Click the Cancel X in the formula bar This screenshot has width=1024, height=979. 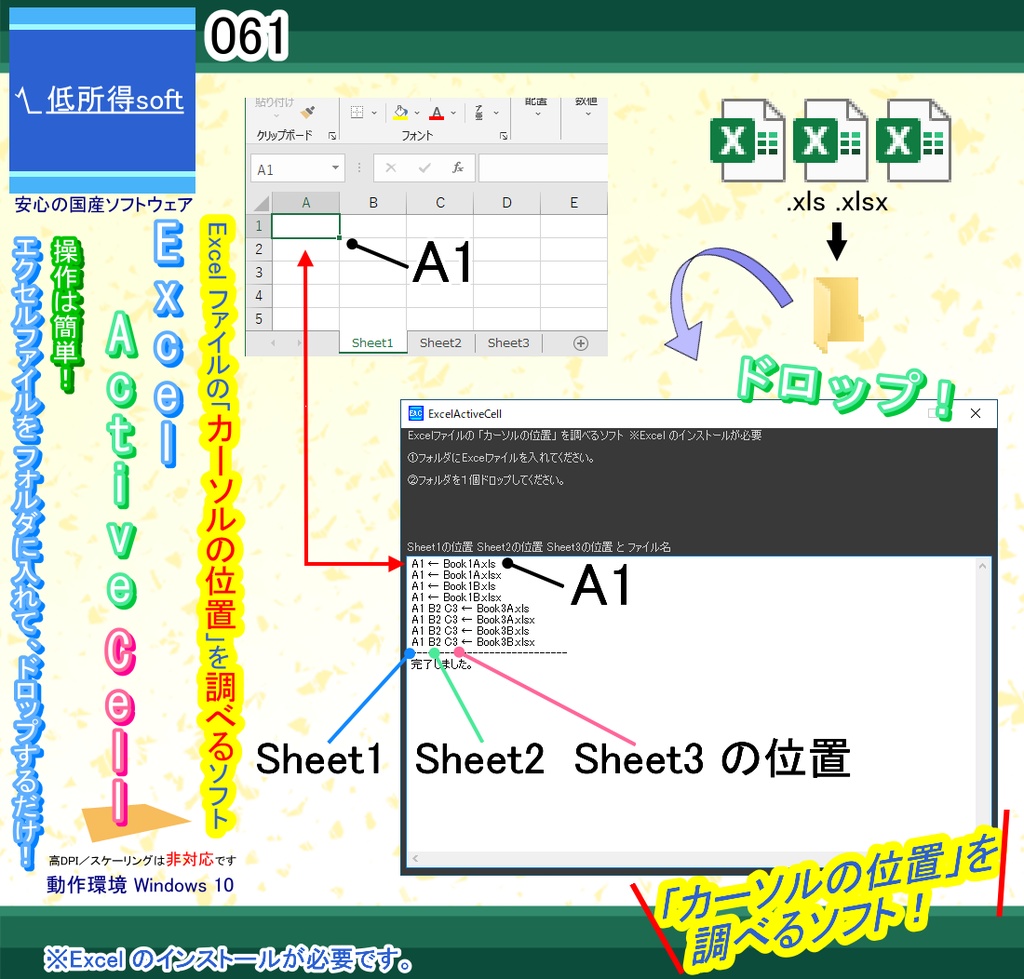pos(390,168)
